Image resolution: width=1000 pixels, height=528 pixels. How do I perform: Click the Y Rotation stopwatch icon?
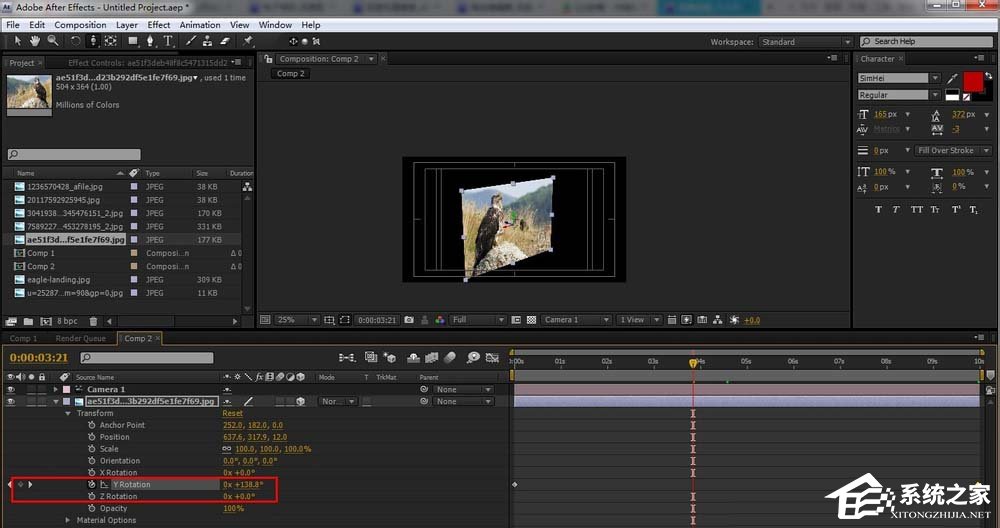click(x=92, y=485)
